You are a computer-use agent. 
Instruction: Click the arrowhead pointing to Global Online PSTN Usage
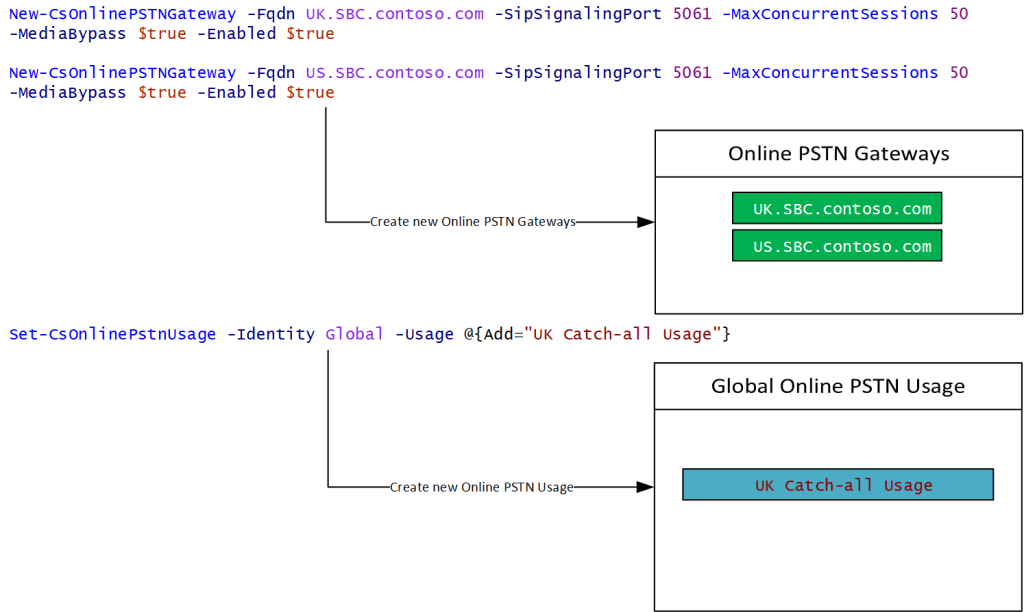[645, 487]
